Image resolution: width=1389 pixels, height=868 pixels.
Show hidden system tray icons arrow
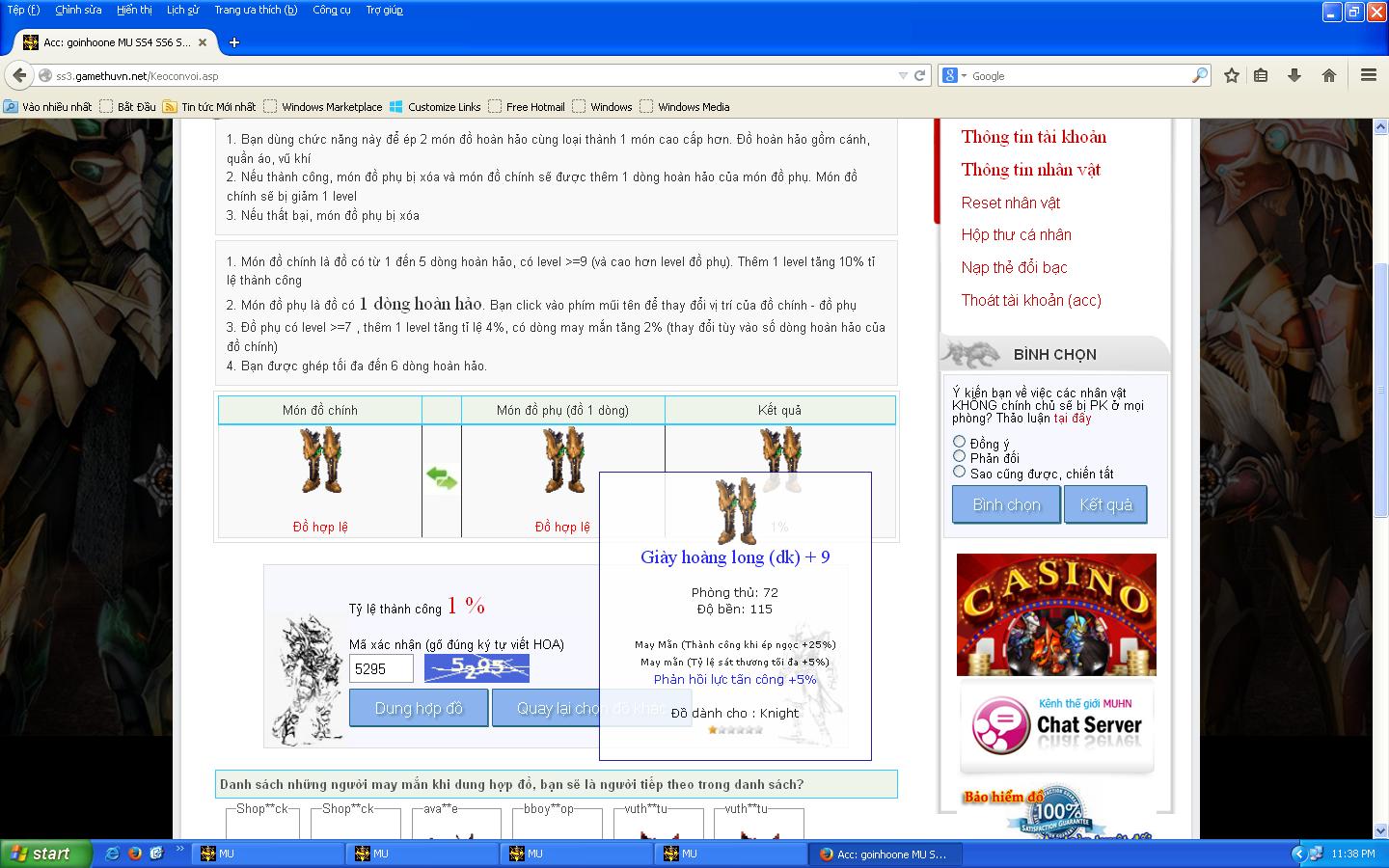1297,854
